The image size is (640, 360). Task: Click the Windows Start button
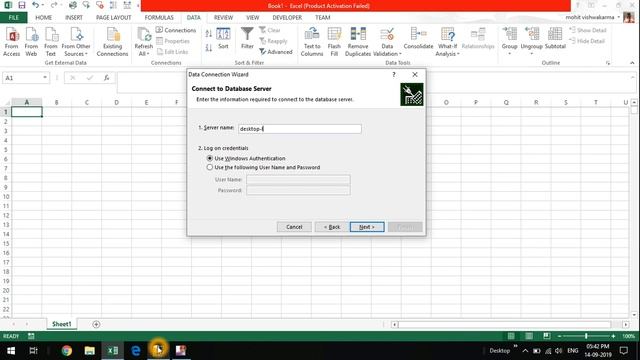(x=11, y=351)
